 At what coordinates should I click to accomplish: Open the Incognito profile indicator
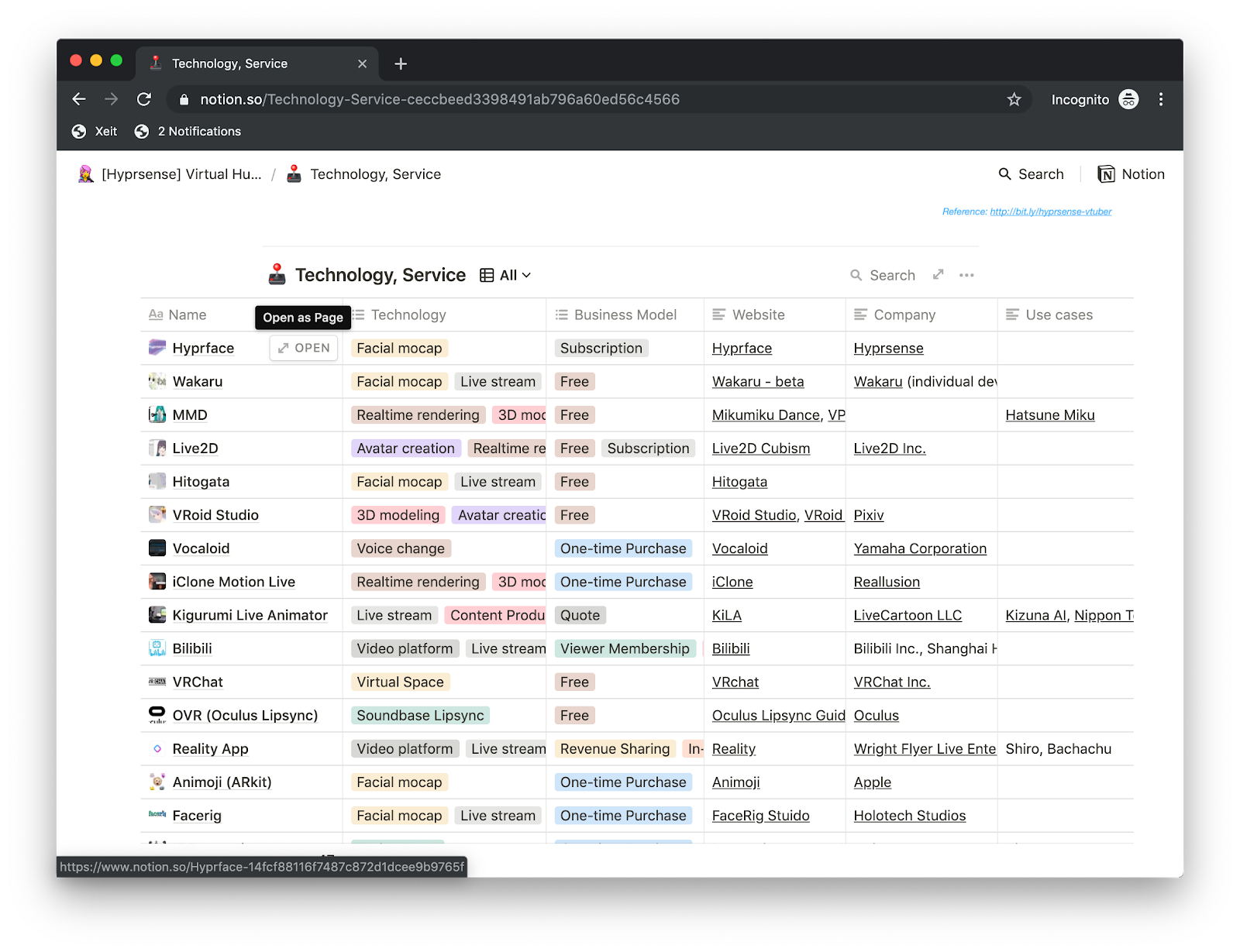pyautogui.click(x=1094, y=99)
